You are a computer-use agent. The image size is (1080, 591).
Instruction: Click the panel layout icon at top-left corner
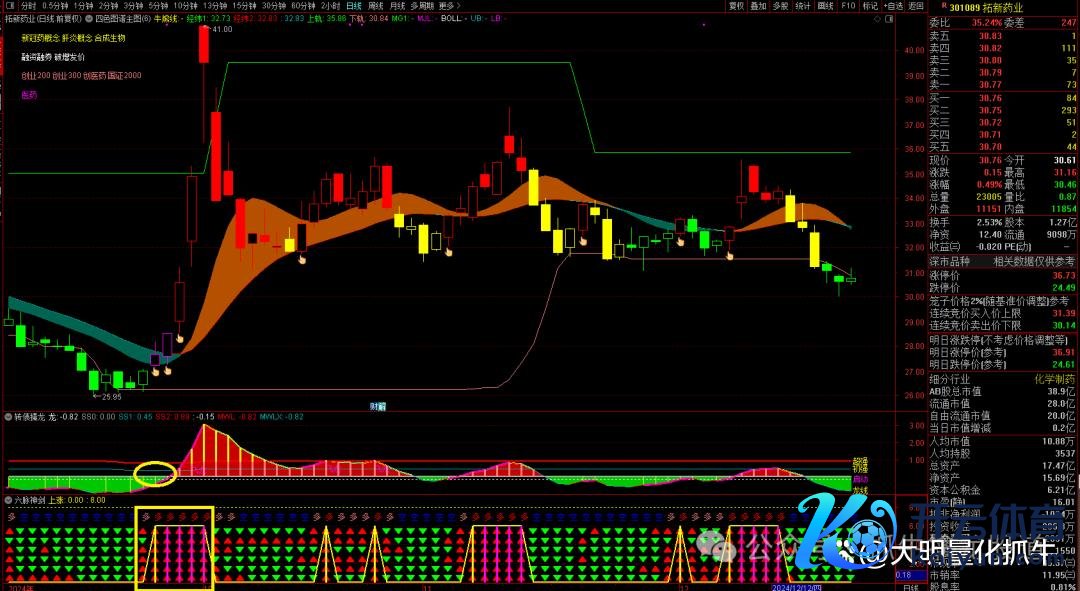tap(8, 5)
